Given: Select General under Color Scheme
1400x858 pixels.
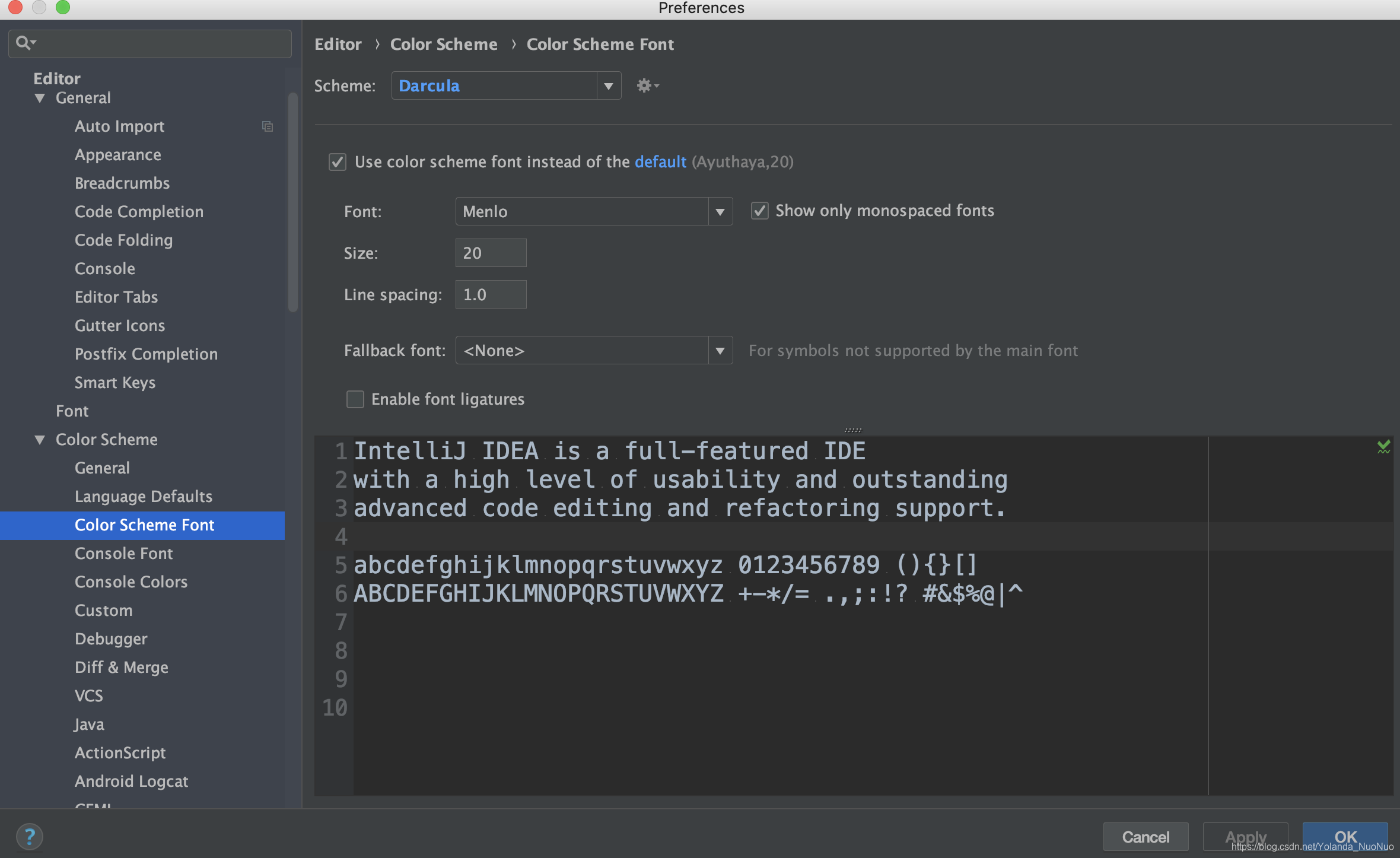Looking at the screenshot, I should point(102,468).
